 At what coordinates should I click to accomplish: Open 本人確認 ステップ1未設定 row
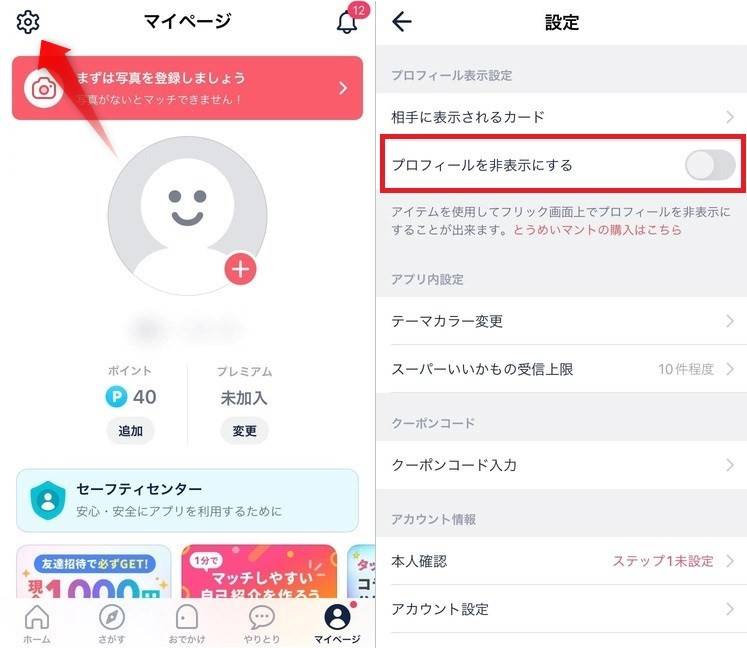(561, 561)
